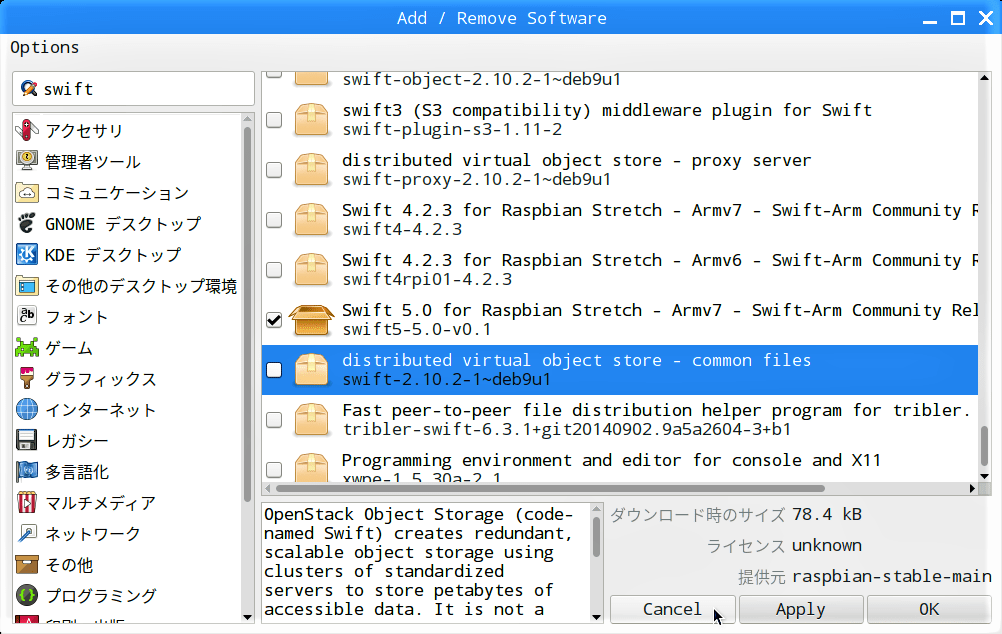Select the フォント category icon
Image resolution: width=1002 pixels, height=634 pixels.
click(27, 316)
